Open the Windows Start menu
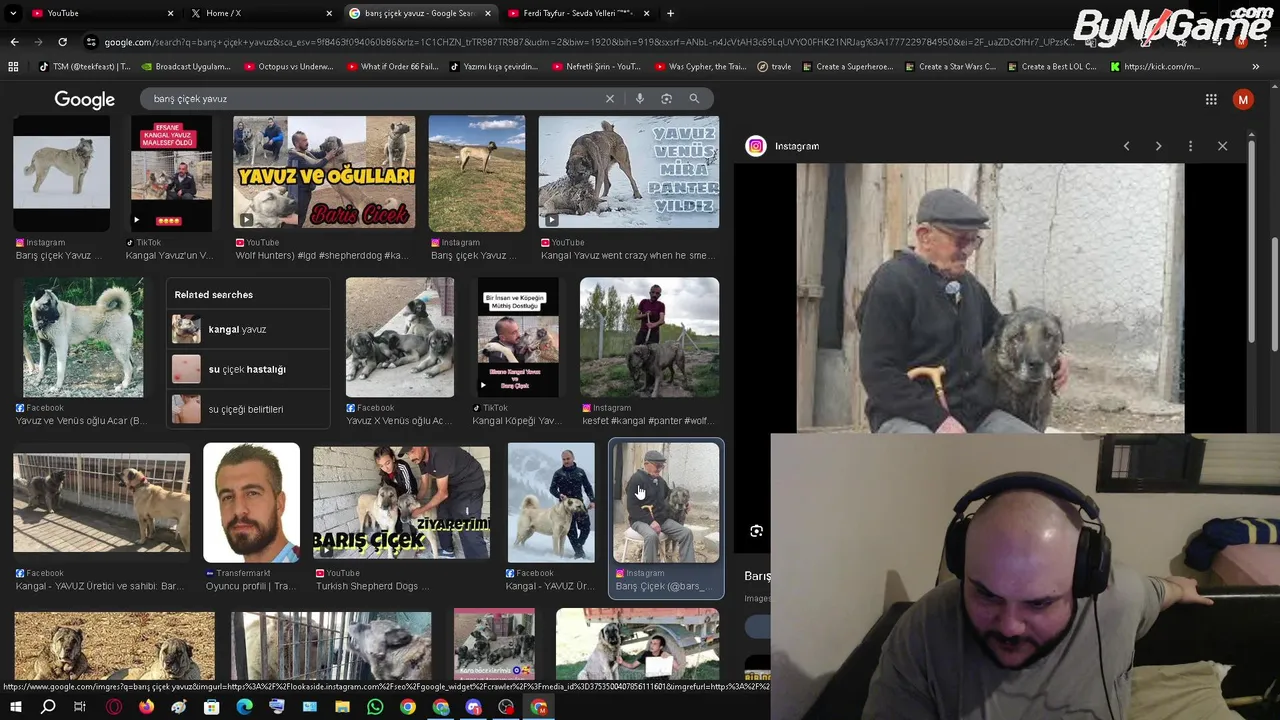Viewport: 1280px width, 720px height. pos(15,708)
